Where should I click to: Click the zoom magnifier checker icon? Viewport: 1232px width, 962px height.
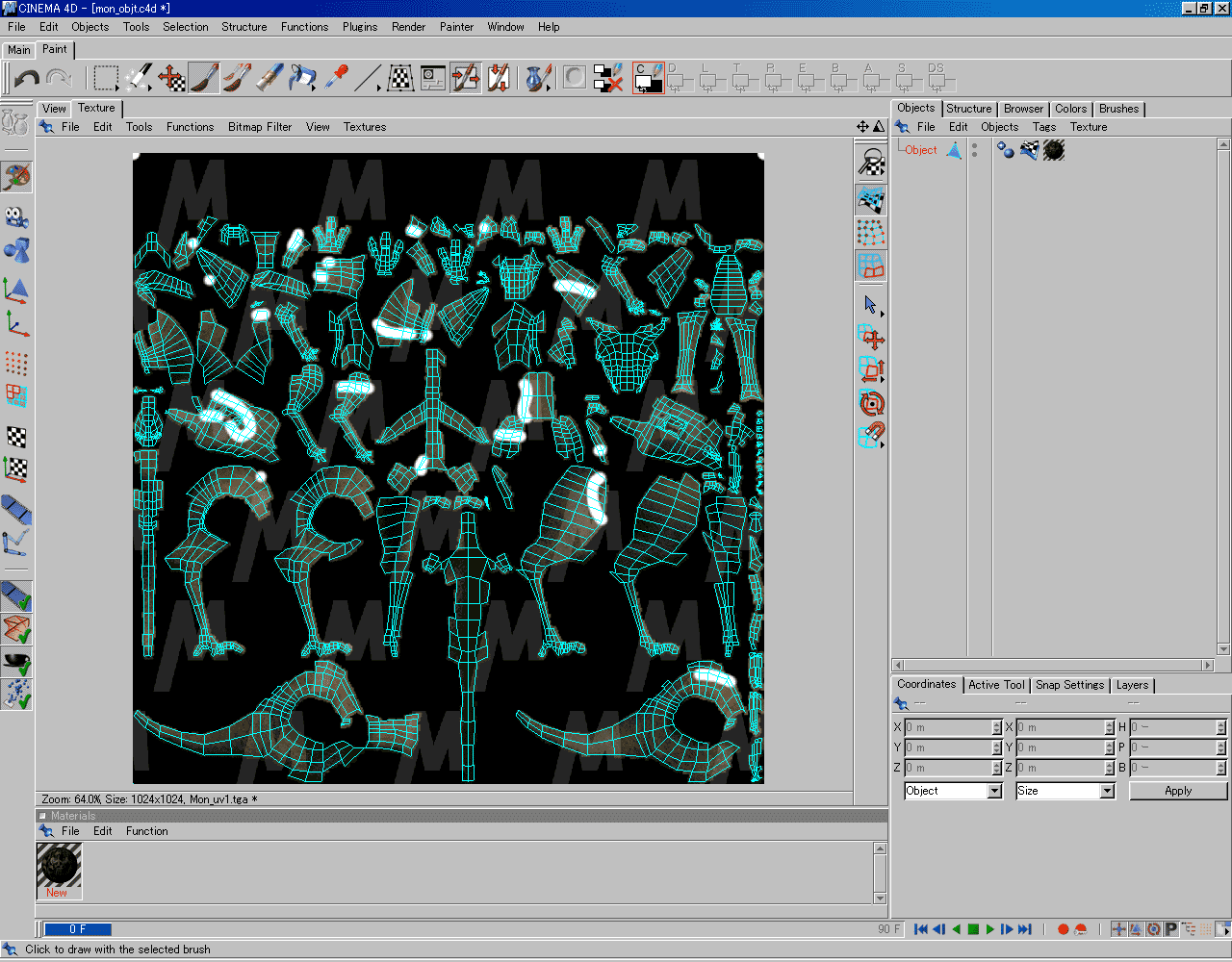(871, 162)
